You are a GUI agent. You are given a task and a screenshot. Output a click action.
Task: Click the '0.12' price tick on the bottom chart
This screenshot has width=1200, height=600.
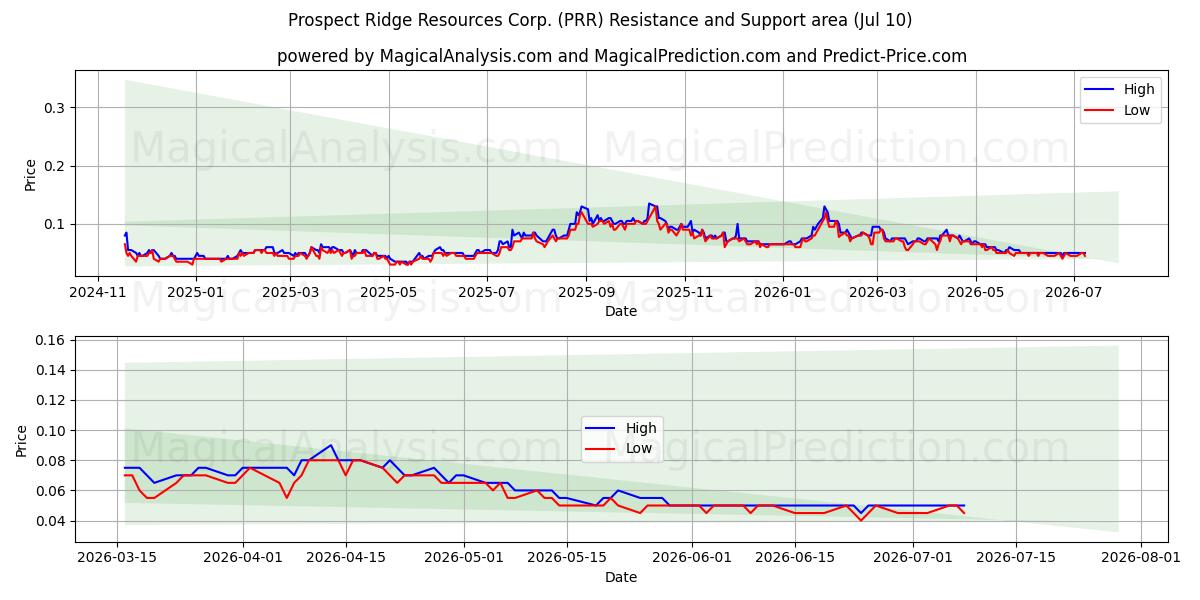click(x=50, y=400)
